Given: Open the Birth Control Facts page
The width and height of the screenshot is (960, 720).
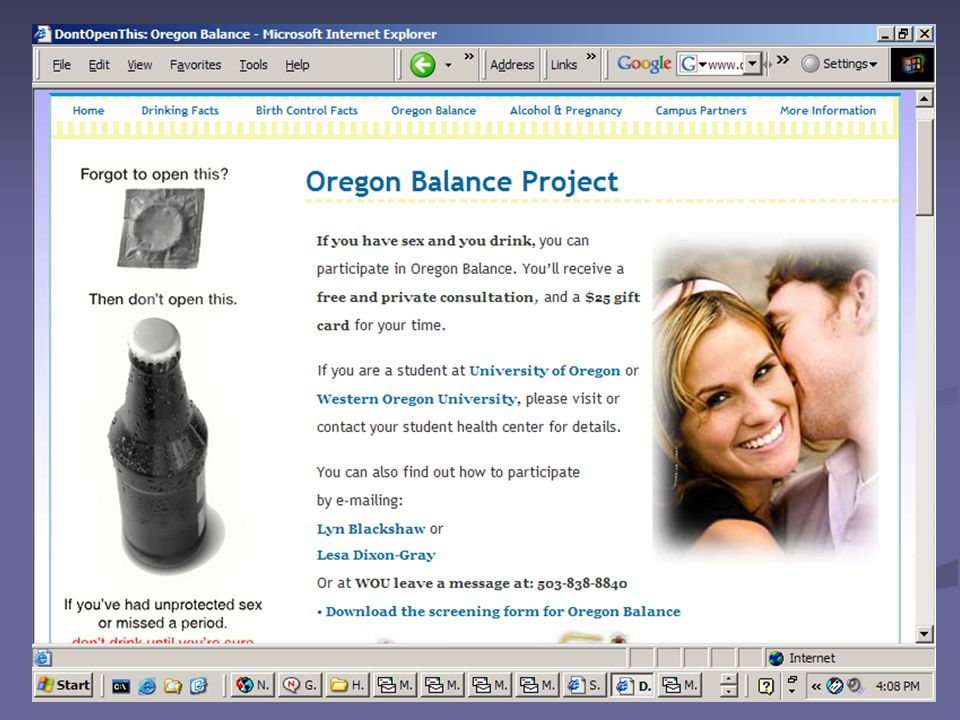Looking at the screenshot, I should (x=307, y=111).
